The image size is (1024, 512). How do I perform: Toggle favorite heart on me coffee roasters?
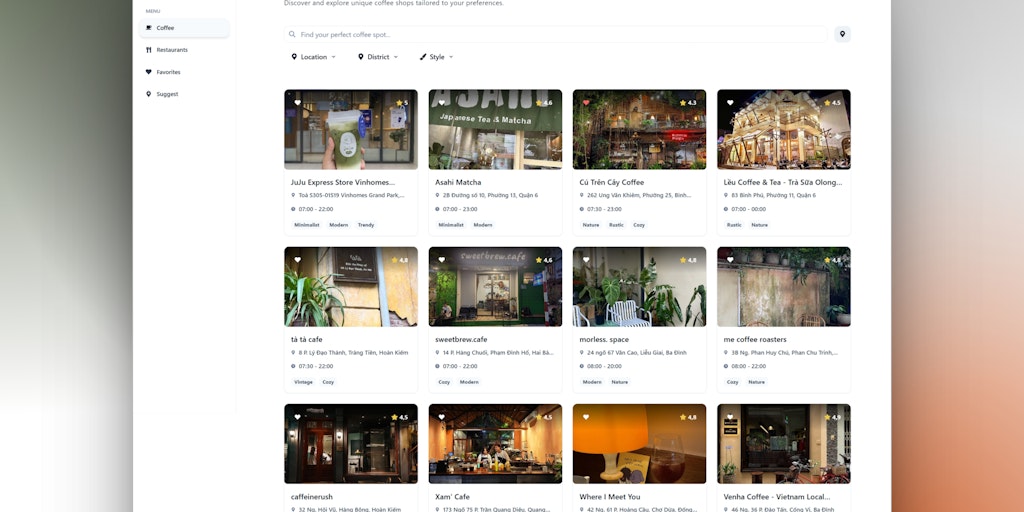730,260
